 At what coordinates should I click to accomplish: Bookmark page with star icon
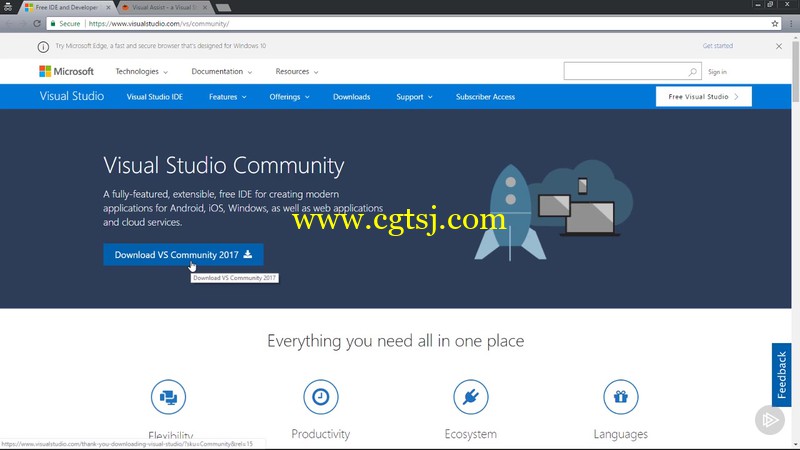775,23
